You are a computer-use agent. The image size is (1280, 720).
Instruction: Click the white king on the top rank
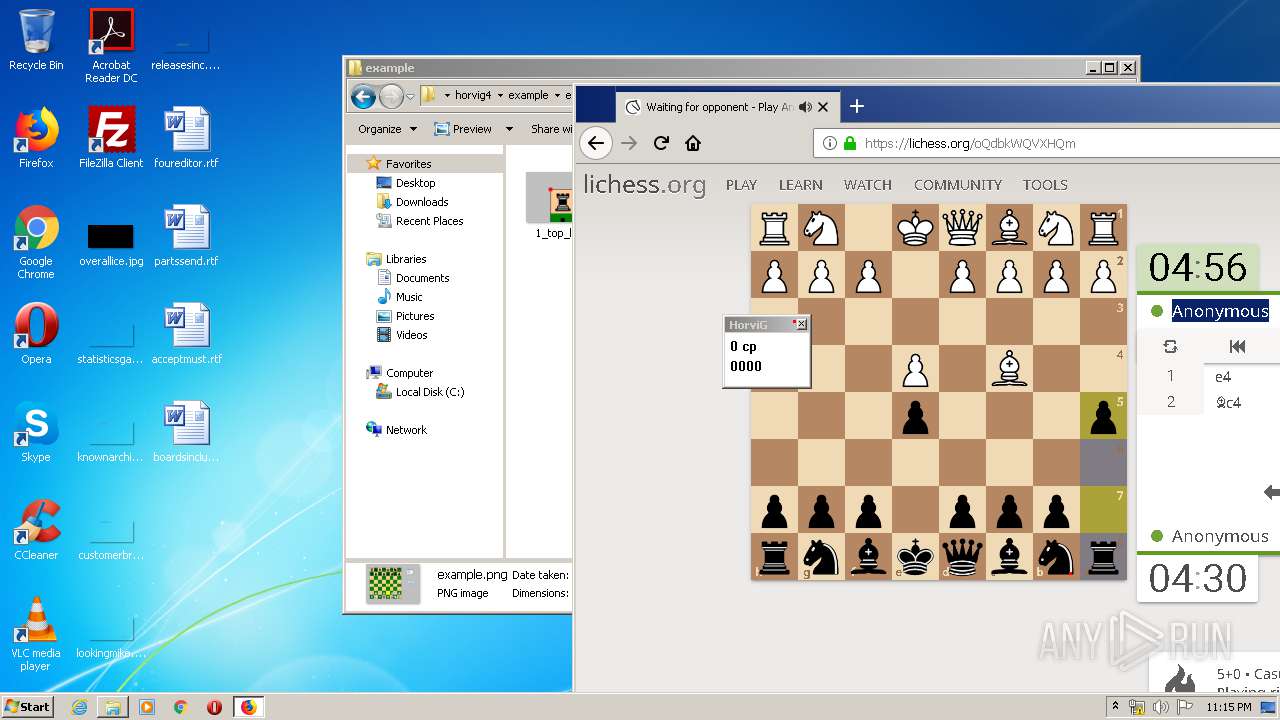coord(915,228)
